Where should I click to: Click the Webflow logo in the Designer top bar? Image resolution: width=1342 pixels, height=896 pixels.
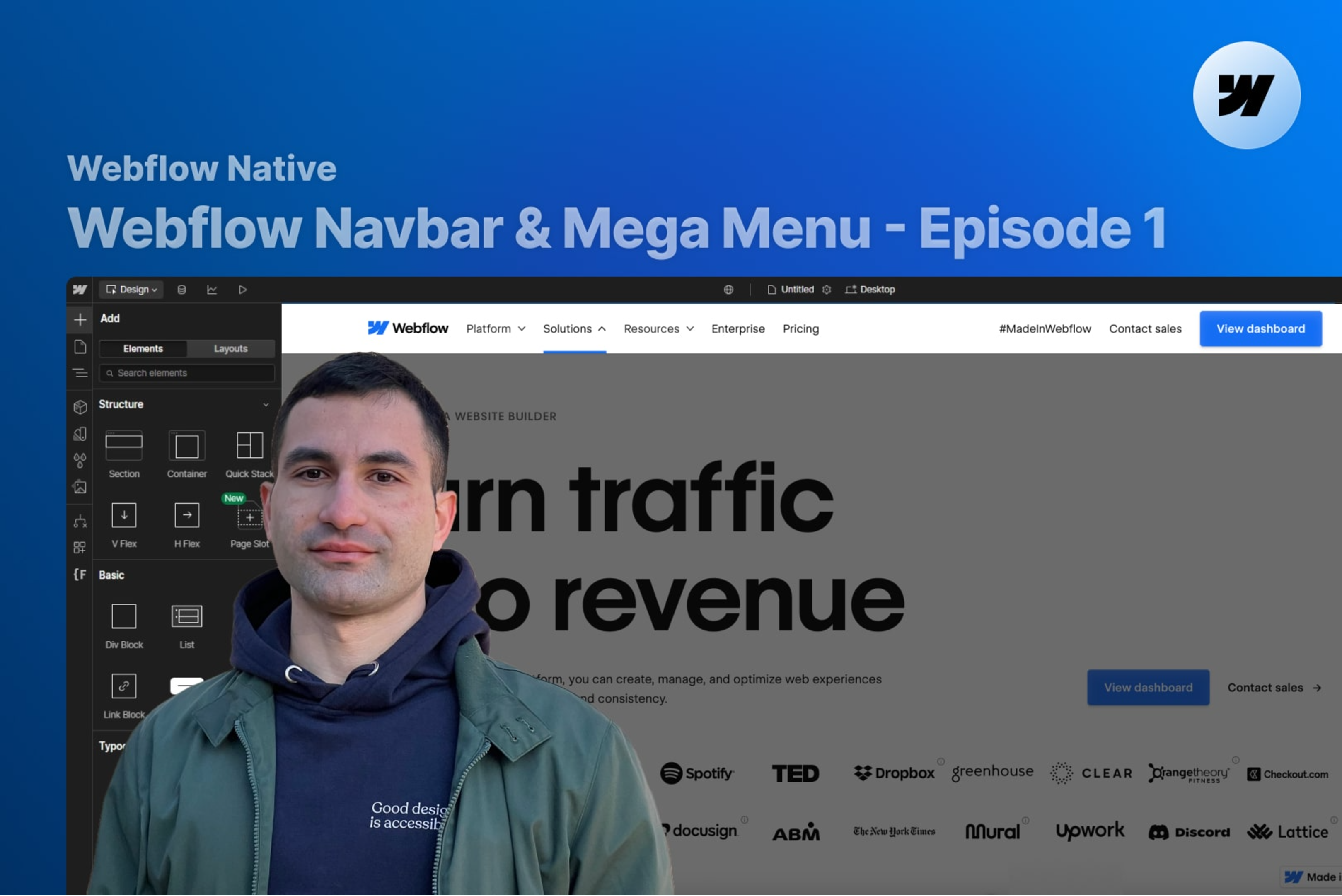80,290
